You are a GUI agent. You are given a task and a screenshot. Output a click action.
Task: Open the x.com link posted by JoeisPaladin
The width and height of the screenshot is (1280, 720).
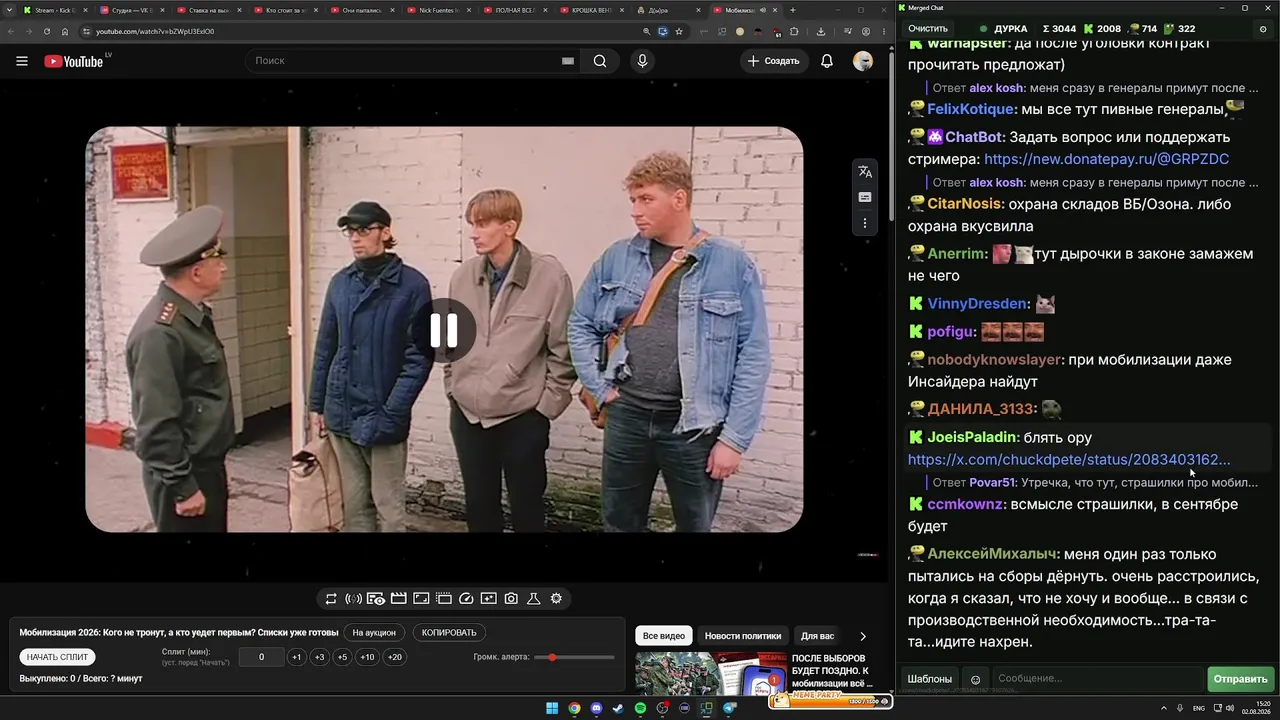[x=1069, y=460]
